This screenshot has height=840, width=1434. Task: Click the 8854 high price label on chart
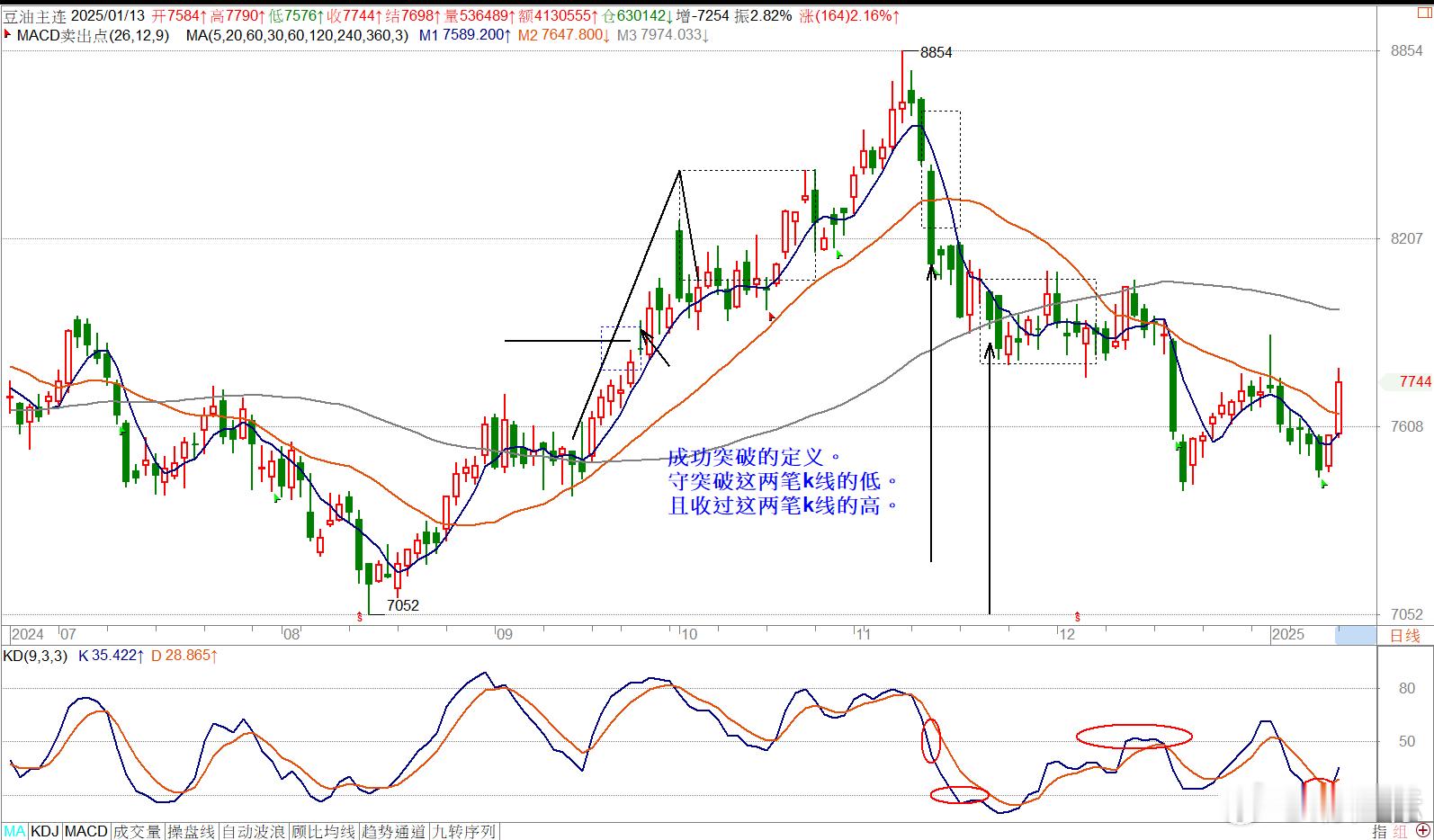click(936, 52)
